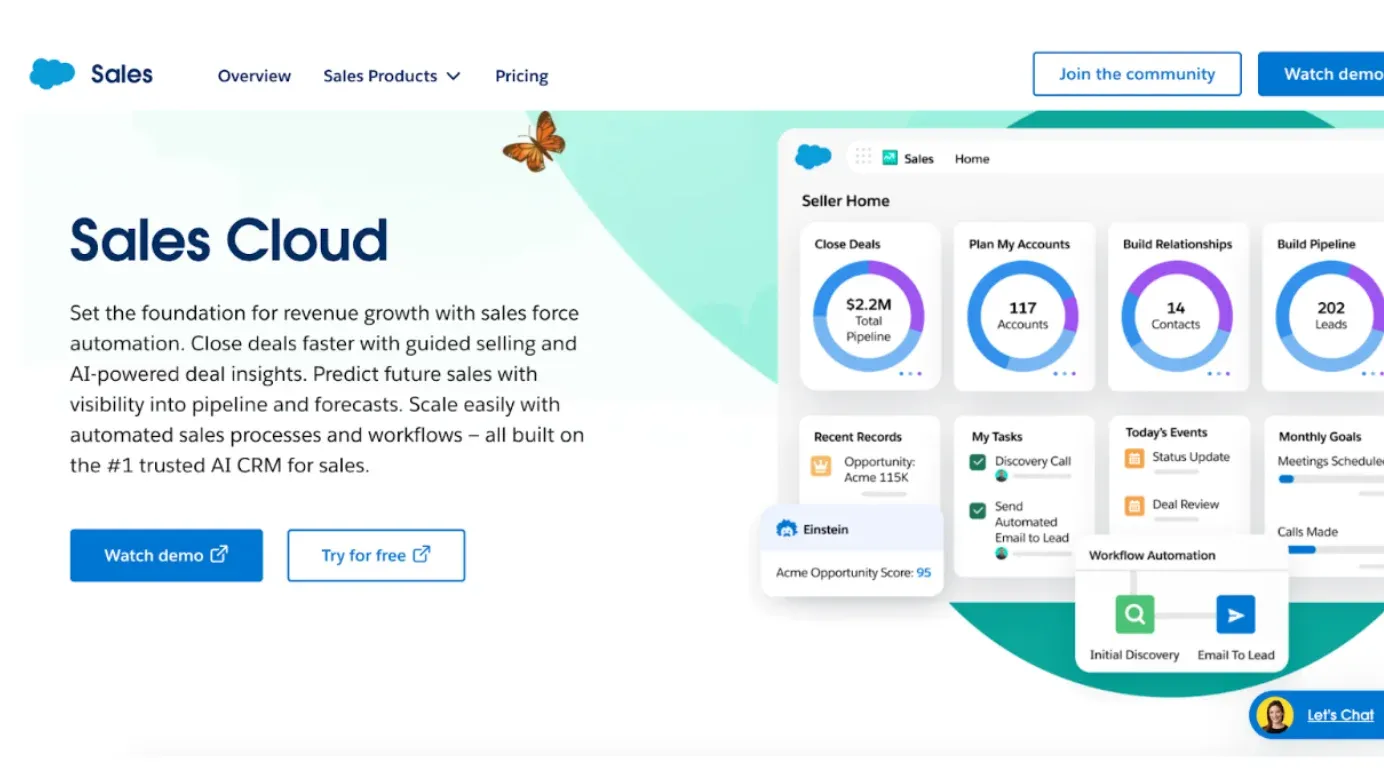Open the app launcher dots grid

(863, 157)
